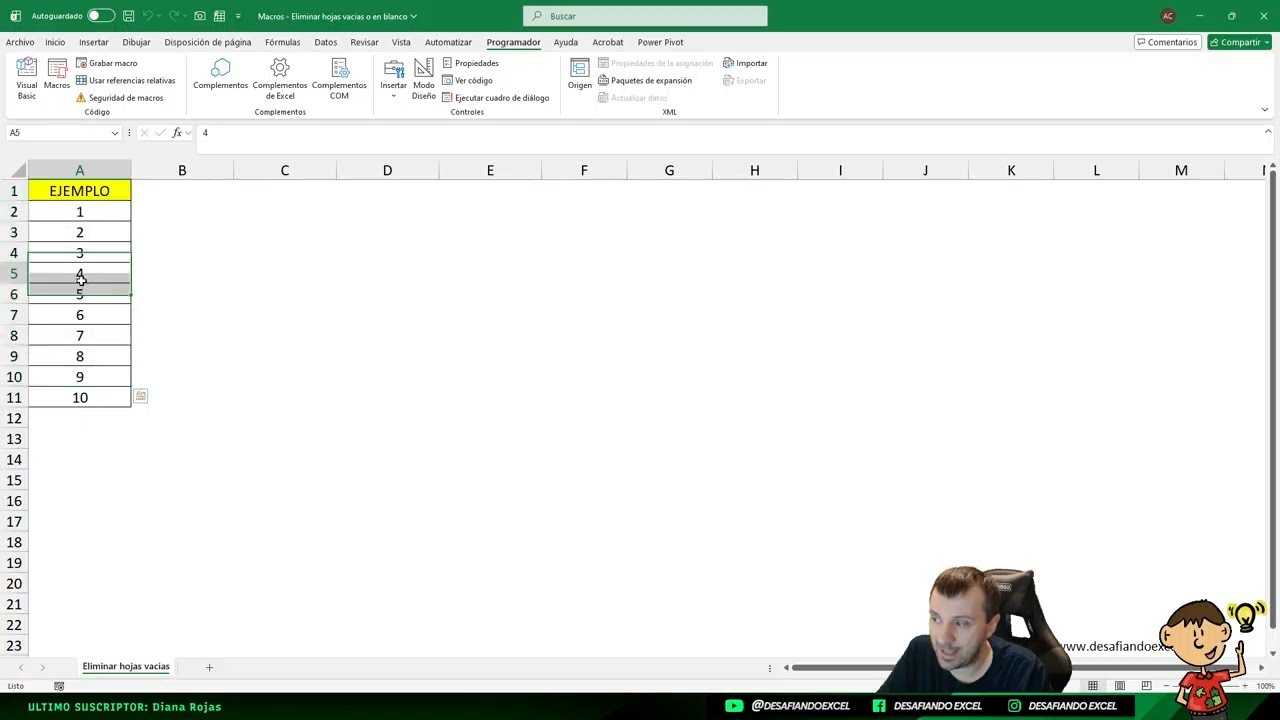Open the AC user account avatar
This screenshot has width=1280, height=720.
click(x=1168, y=16)
